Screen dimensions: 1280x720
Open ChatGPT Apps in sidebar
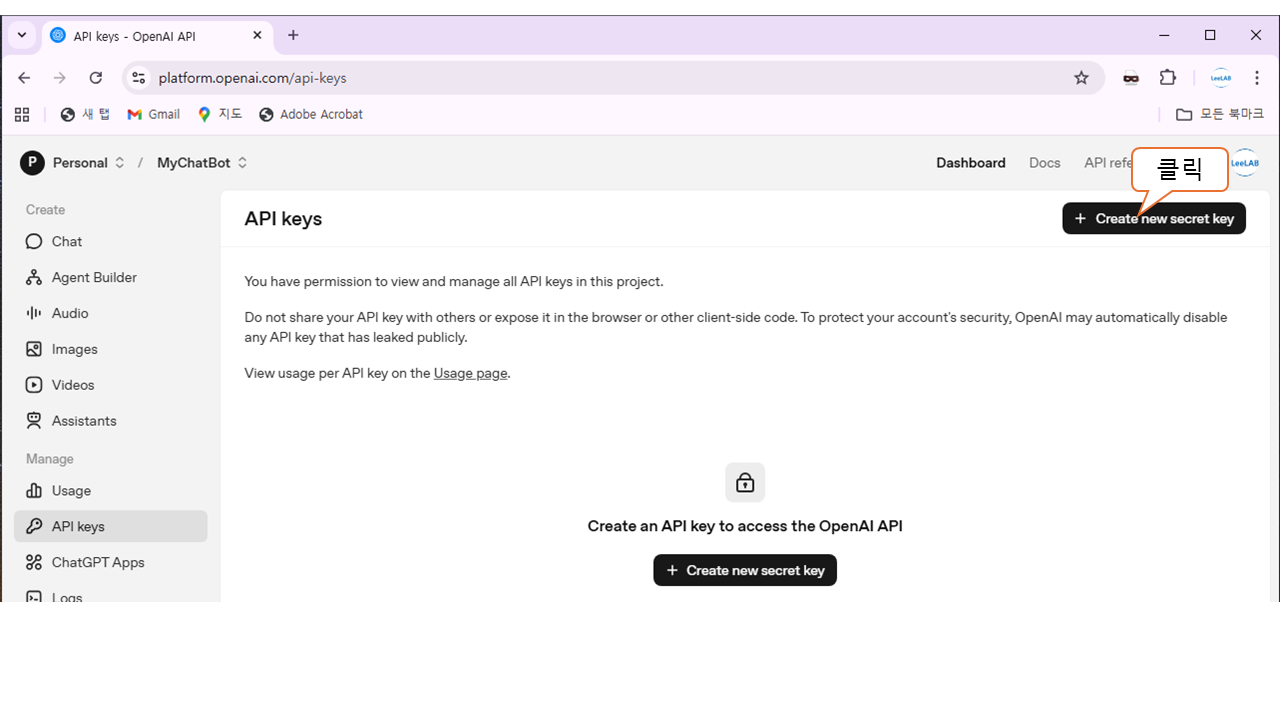pos(98,562)
